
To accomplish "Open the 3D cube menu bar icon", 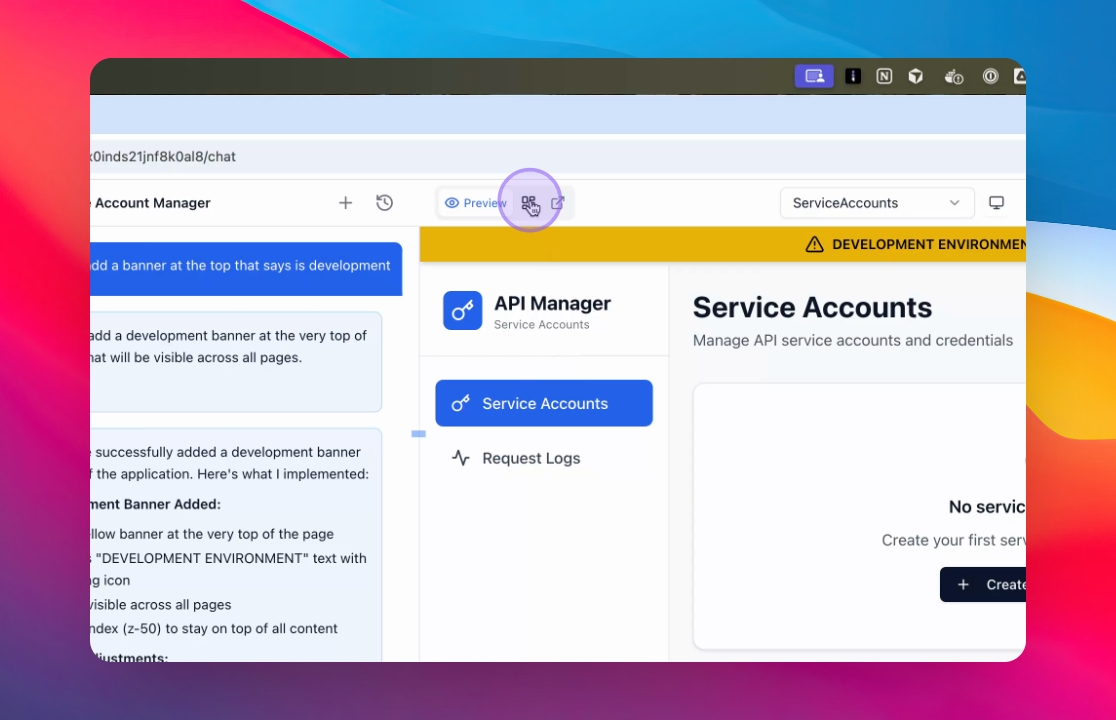I will 916,76.
